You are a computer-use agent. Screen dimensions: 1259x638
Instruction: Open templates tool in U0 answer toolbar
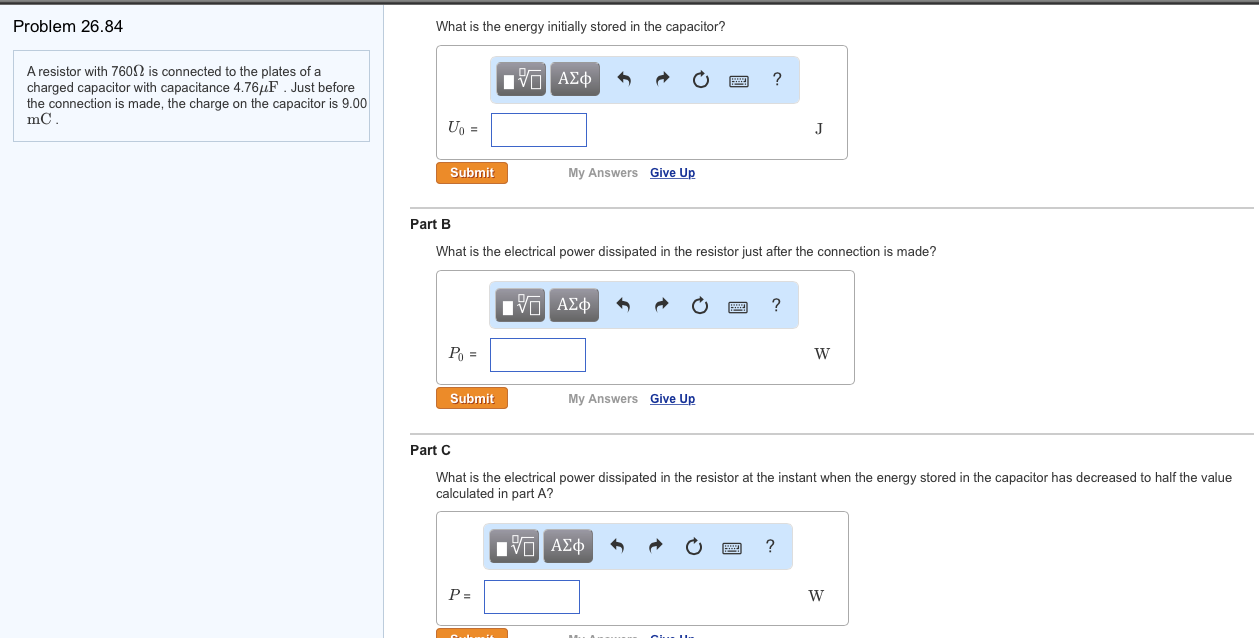[523, 79]
